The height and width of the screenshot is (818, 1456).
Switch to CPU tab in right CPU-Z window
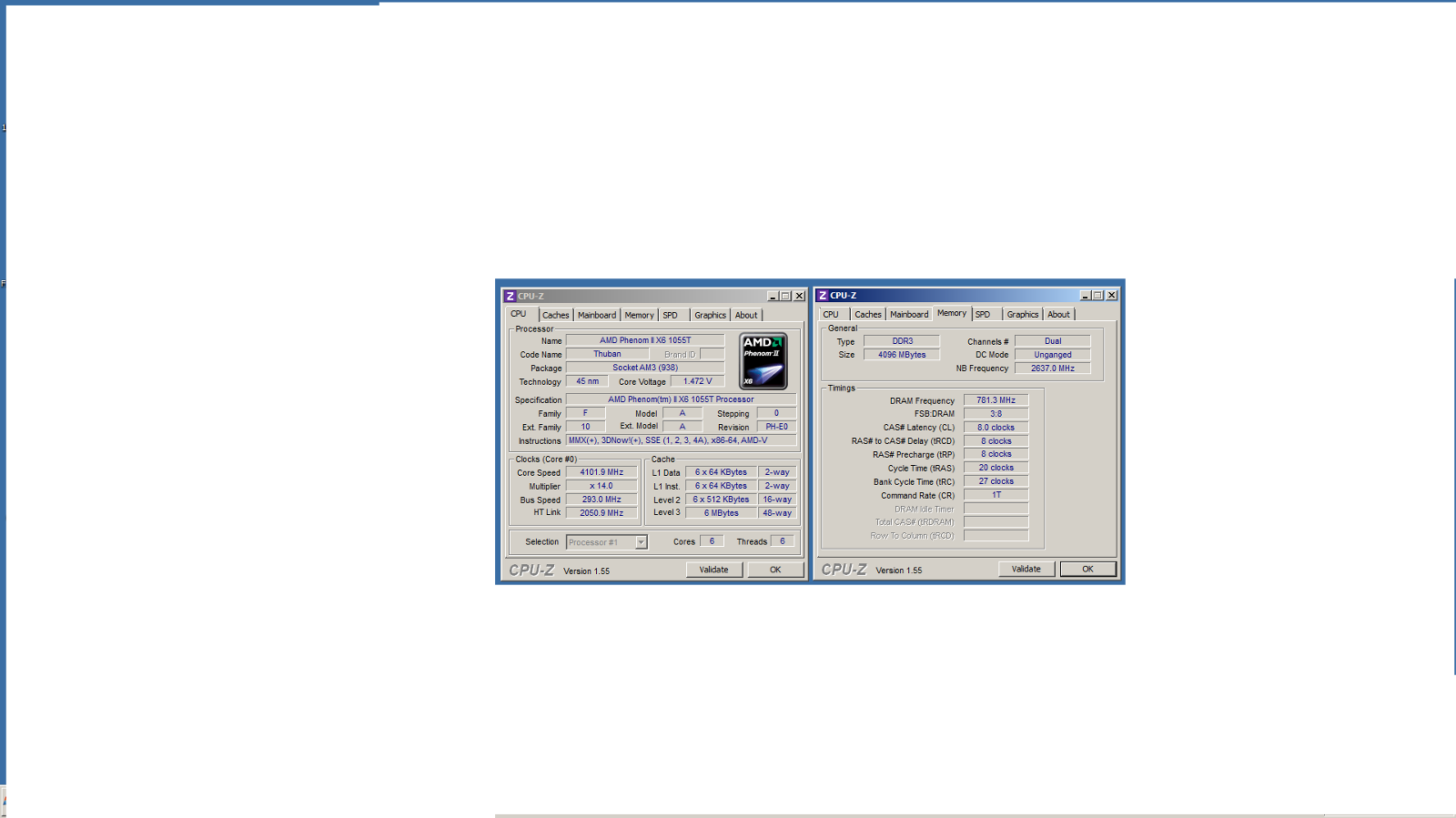[x=831, y=314]
